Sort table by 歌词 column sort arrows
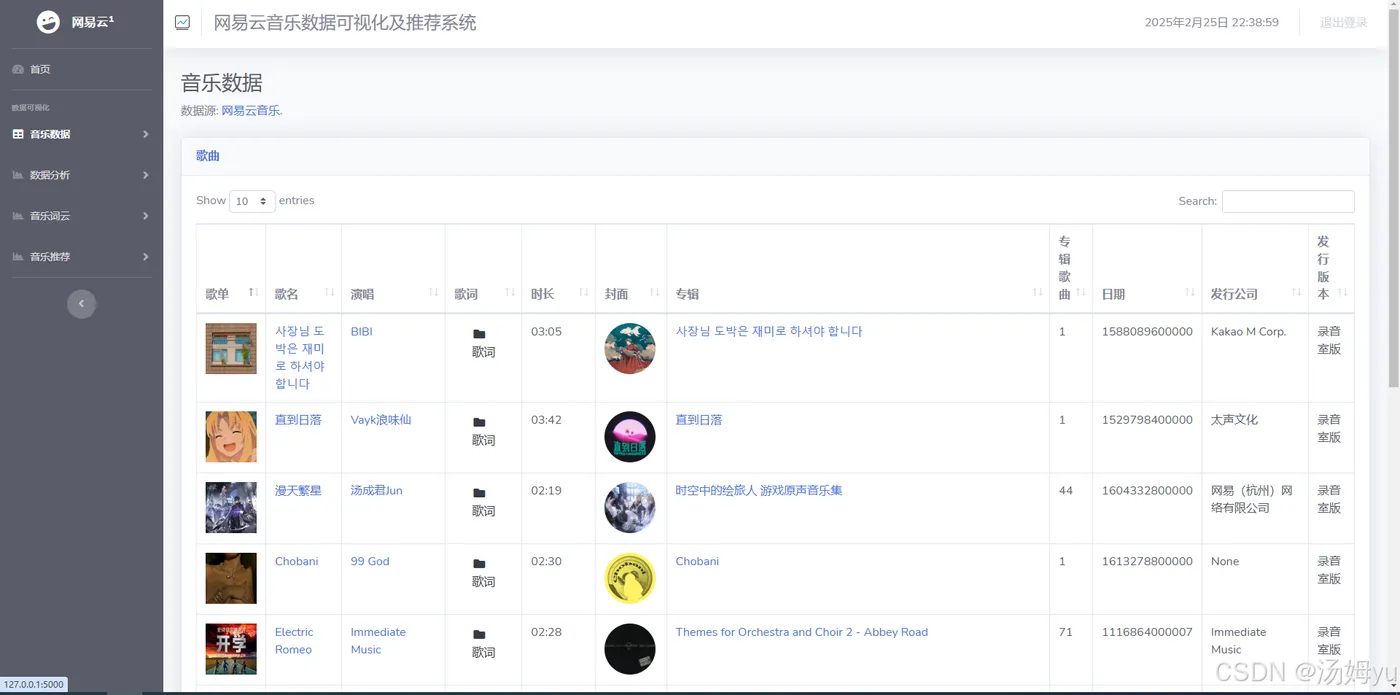The width and height of the screenshot is (1400, 695). tap(510, 292)
